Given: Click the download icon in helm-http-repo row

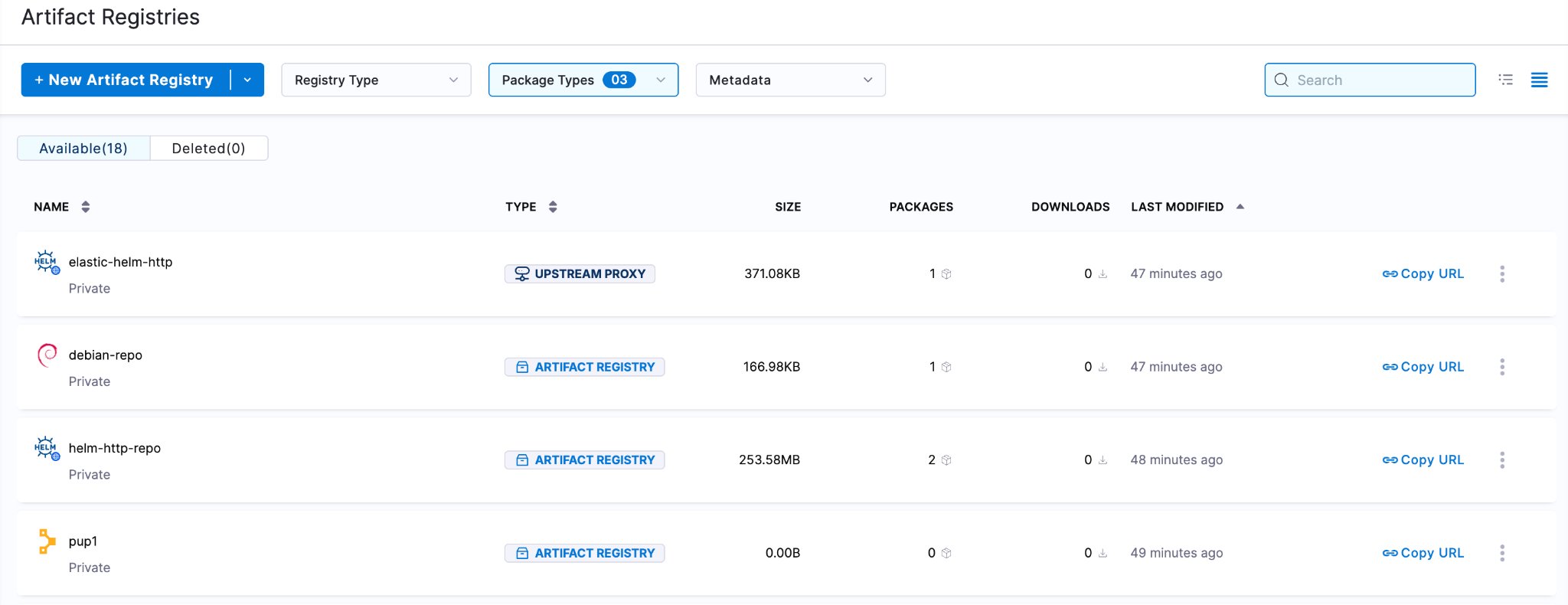Looking at the screenshot, I should 1102,460.
